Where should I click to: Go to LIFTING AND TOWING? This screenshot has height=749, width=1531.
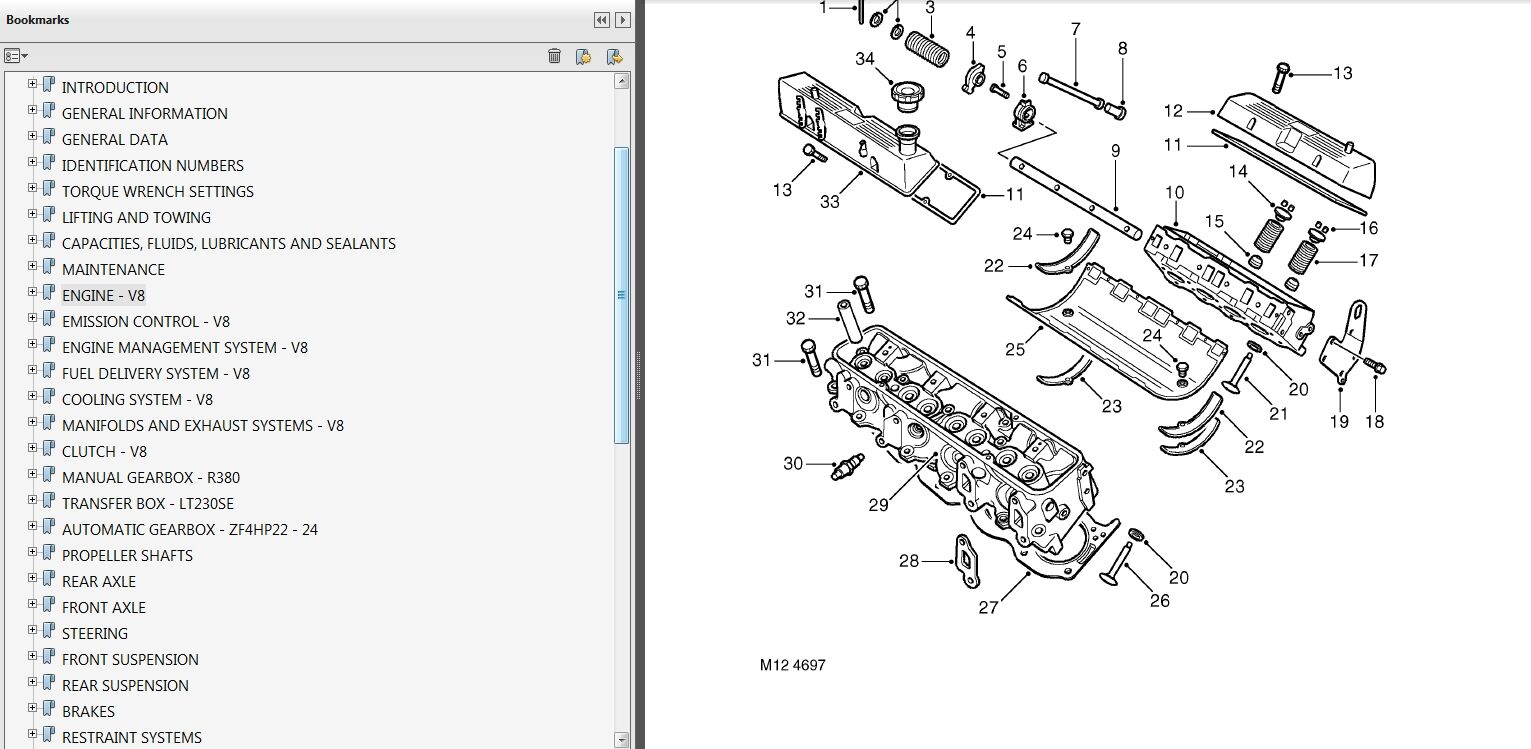[x=136, y=218]
